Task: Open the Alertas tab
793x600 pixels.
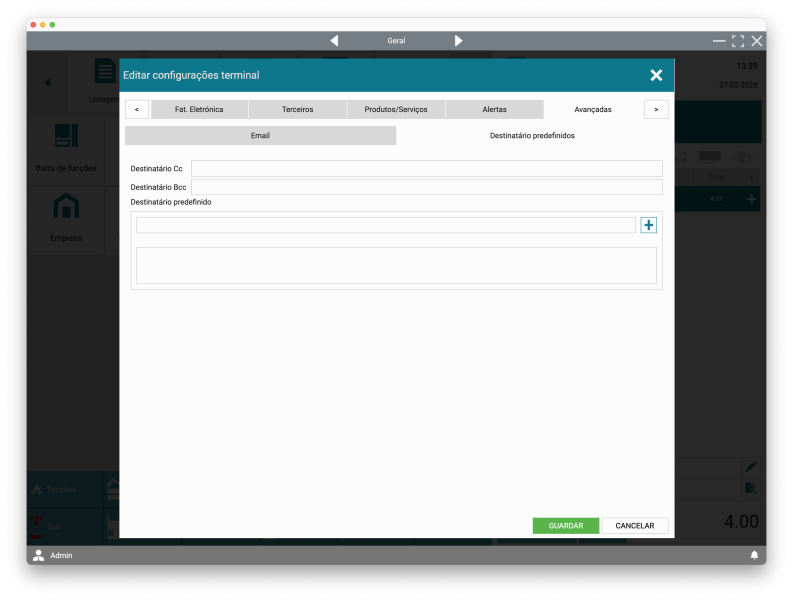Action: click(x=494, y=109)
